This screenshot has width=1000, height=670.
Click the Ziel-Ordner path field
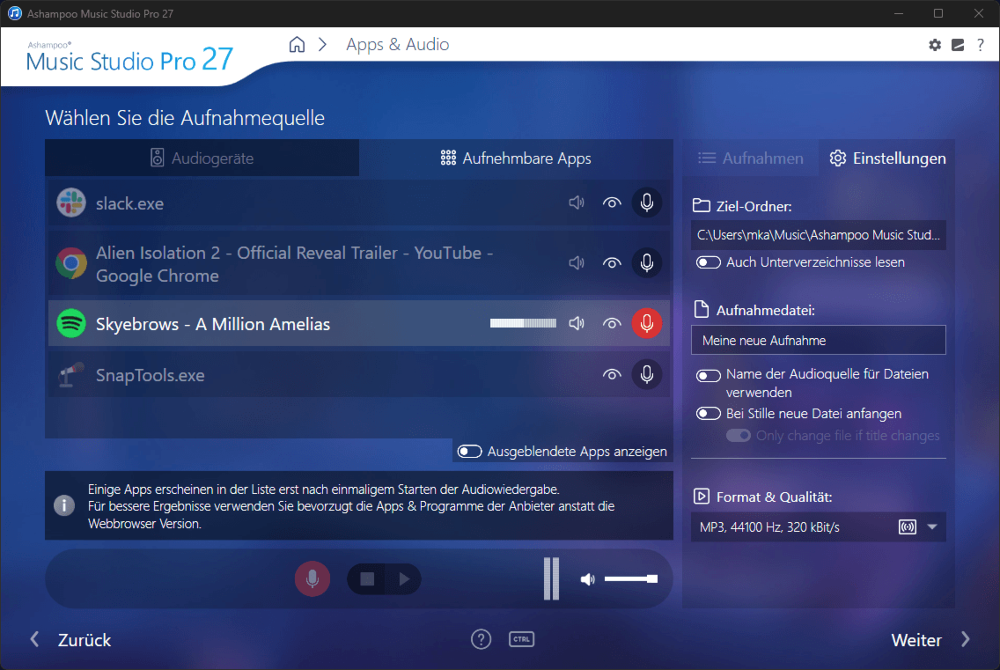pyautogui.click(x=818, y=235)
